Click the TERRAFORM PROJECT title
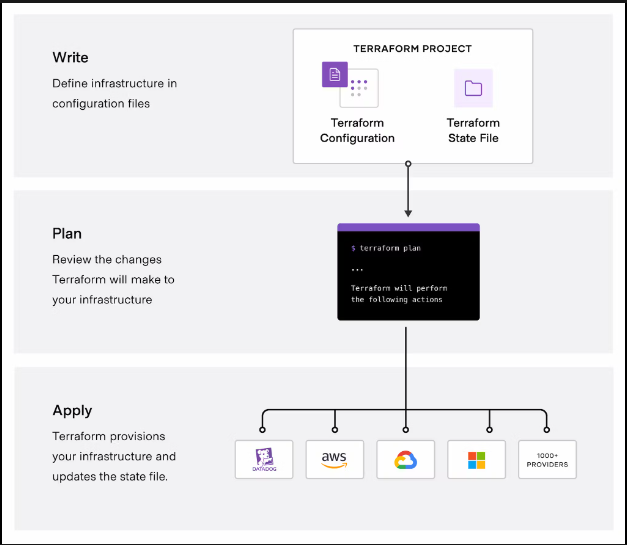This screenshot has width=627, height=545. click(x=412, y=49)
